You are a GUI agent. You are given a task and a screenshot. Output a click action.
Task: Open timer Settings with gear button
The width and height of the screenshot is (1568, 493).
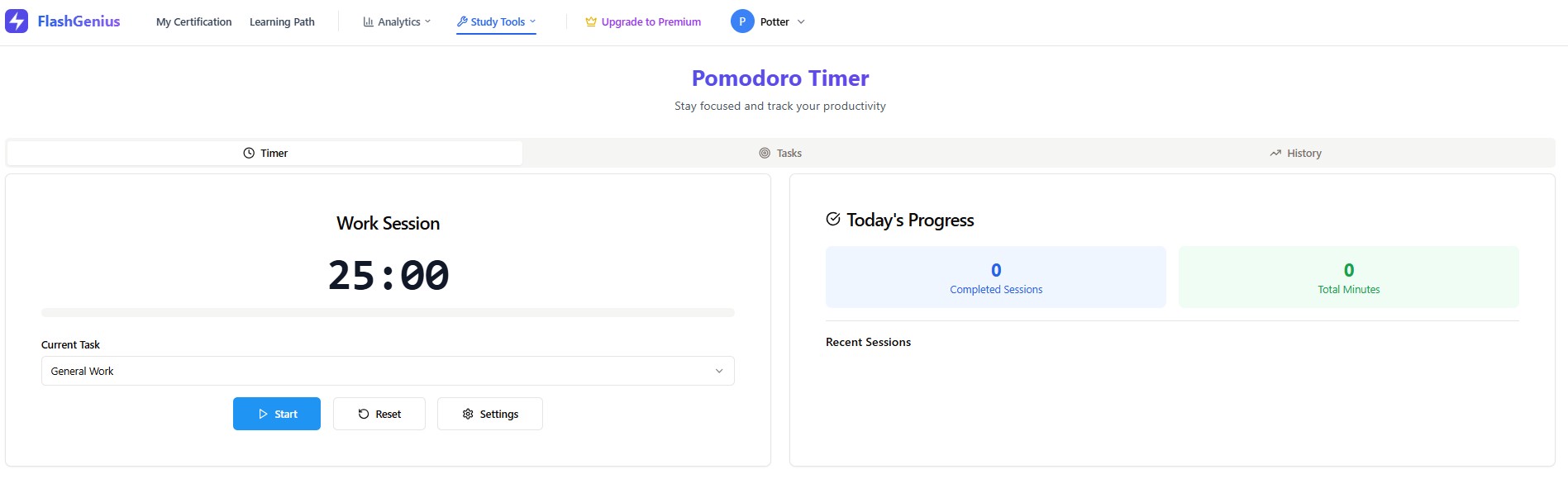[490, 414]
